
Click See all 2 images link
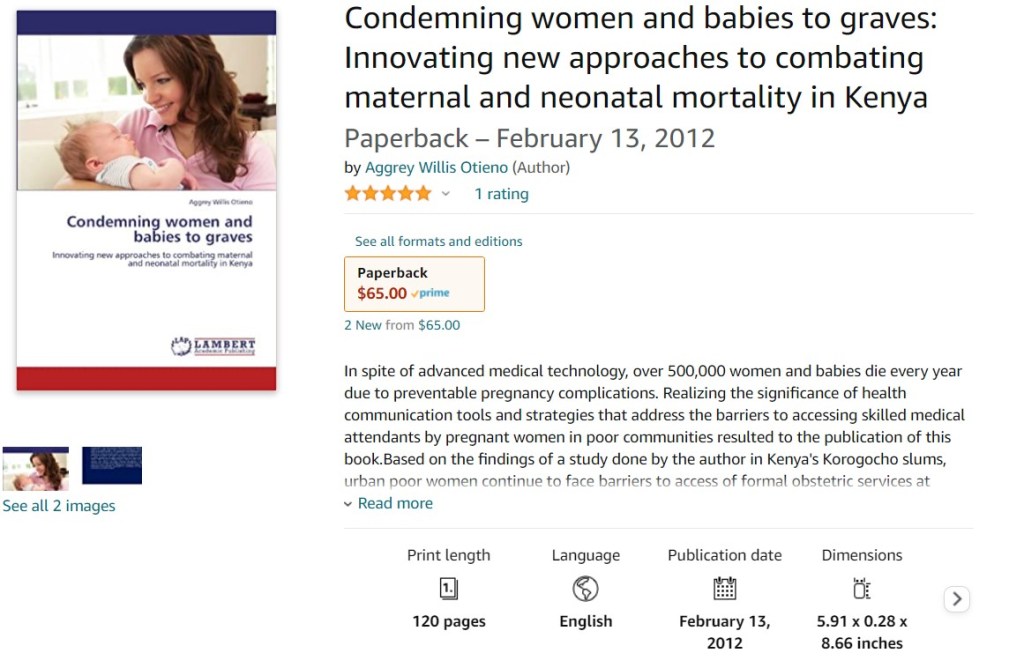click(59, 506)
